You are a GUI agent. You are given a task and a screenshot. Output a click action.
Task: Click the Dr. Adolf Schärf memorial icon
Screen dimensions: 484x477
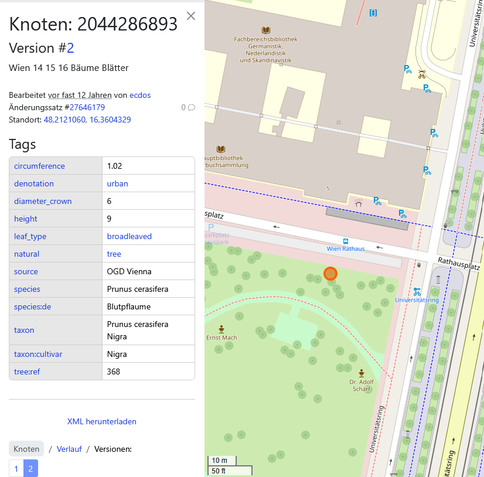(x=361, y=373)
